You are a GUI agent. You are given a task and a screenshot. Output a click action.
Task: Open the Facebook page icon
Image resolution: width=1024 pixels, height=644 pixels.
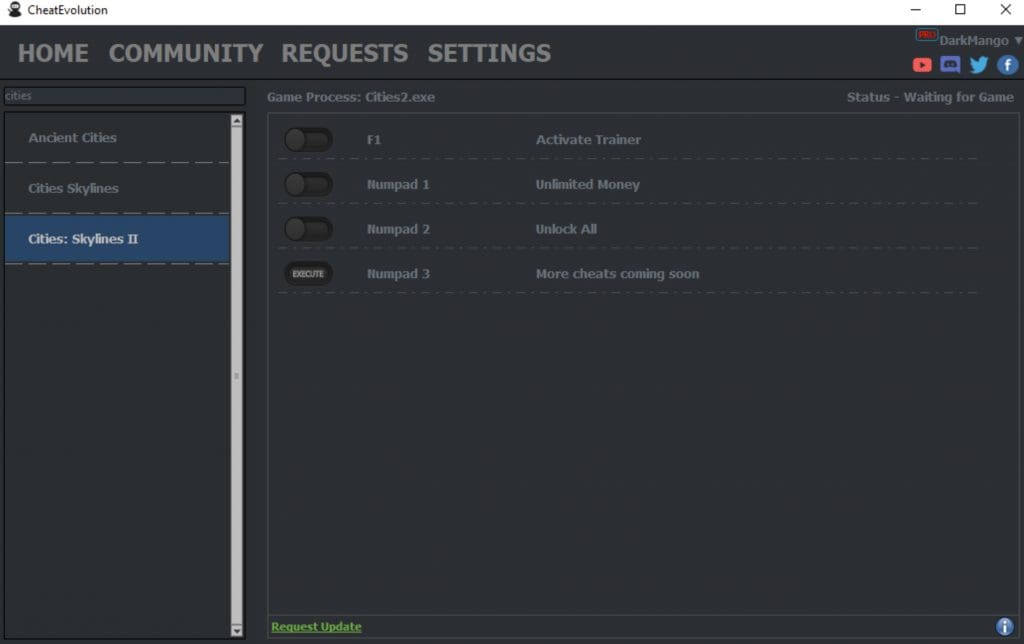(x=1007, y=65)
